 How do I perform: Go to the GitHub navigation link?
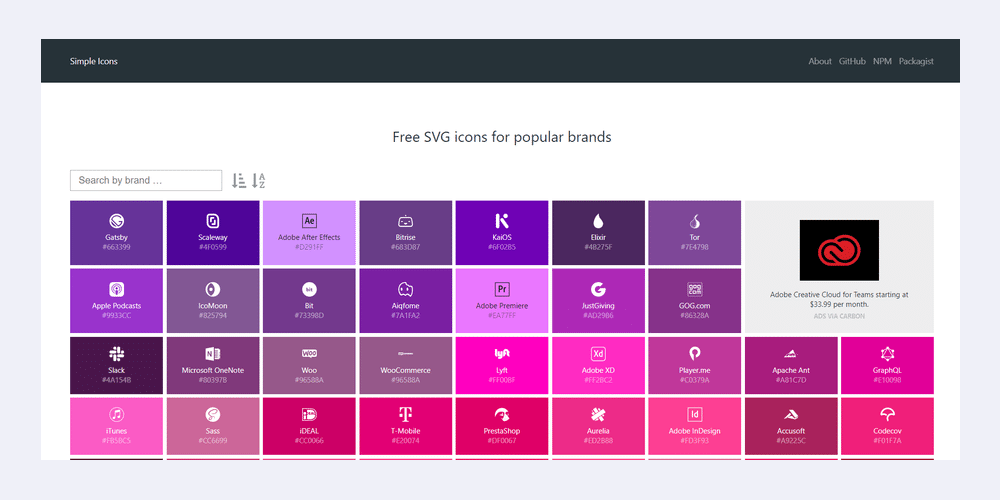[x=852, y=61]
